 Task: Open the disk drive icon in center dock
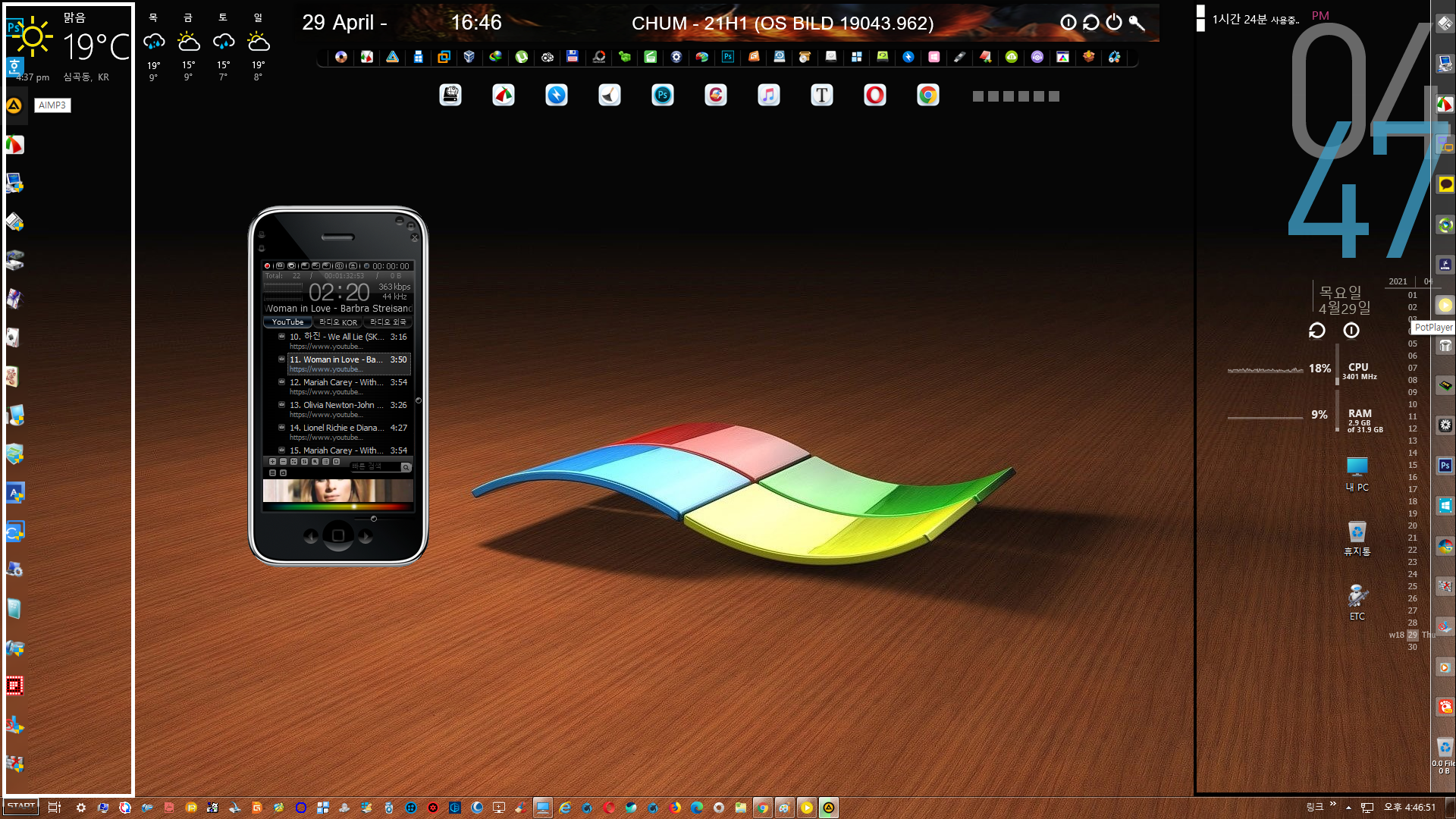click(x=450, y=95)
